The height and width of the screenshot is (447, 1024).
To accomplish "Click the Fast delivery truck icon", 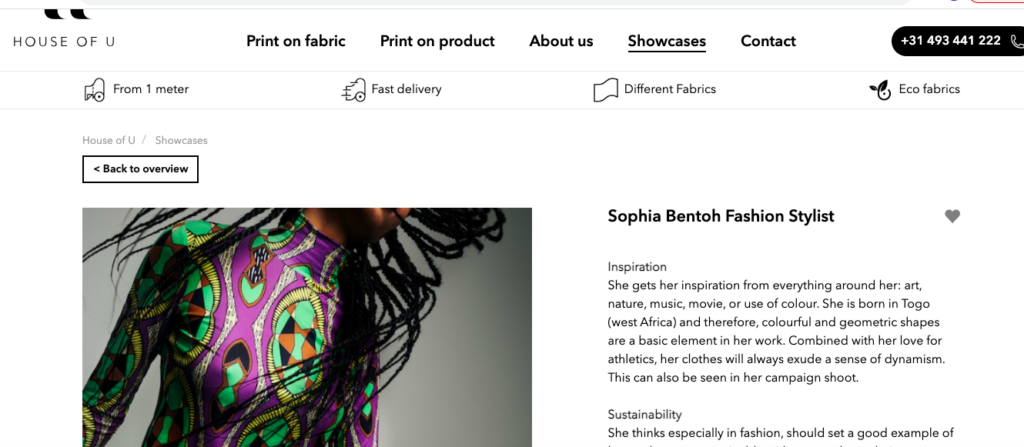I will [353, 90].
